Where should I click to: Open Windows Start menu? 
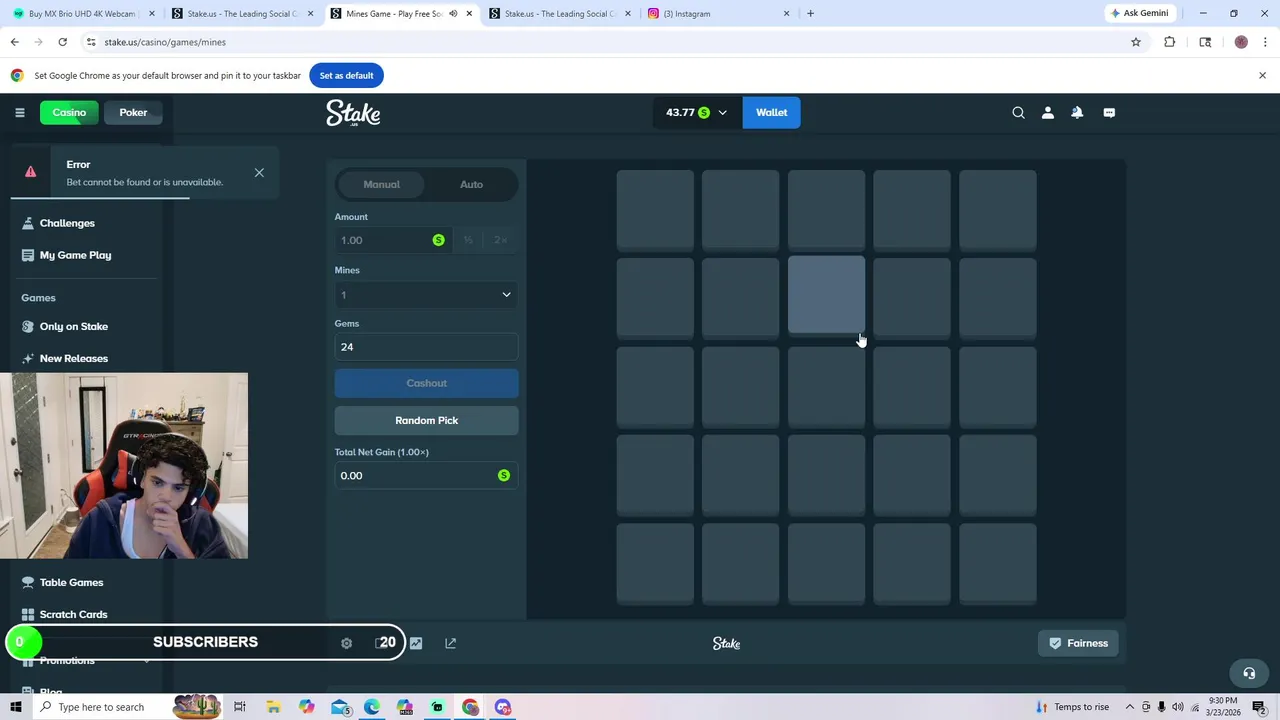pos(15,707)
